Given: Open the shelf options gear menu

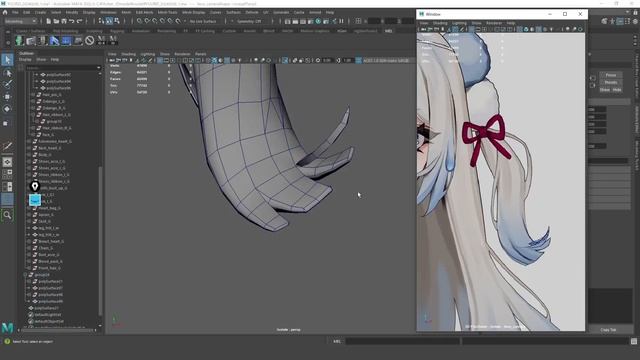Looking at the screenshot, I should point(8,42).
